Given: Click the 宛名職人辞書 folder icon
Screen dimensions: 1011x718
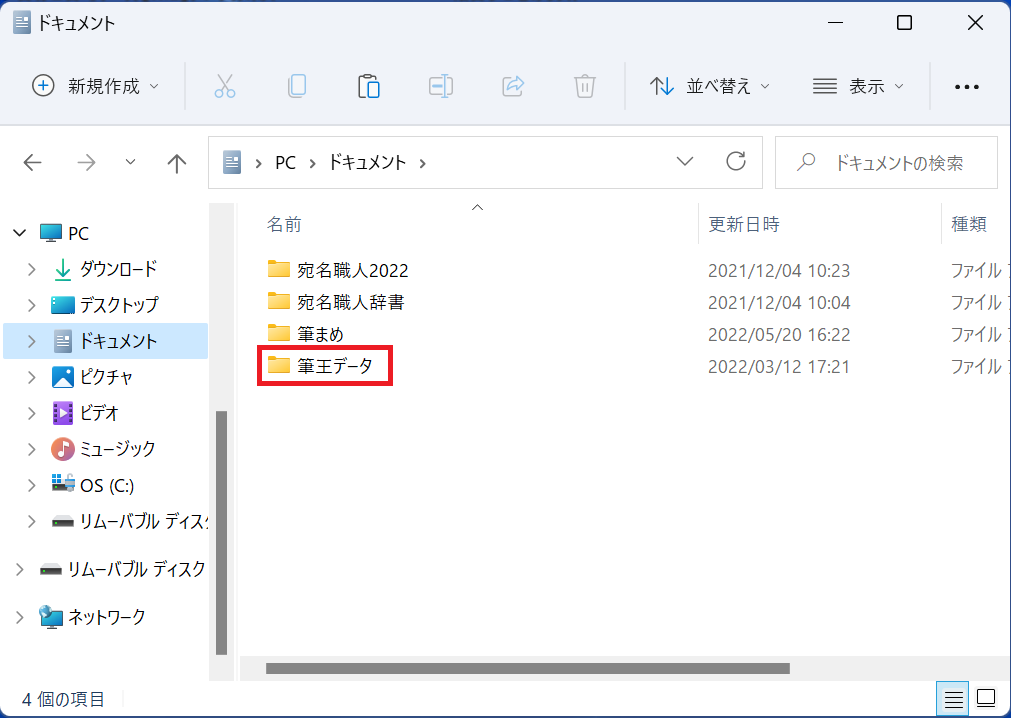Looking at the screenshot, I should point(279,301).
